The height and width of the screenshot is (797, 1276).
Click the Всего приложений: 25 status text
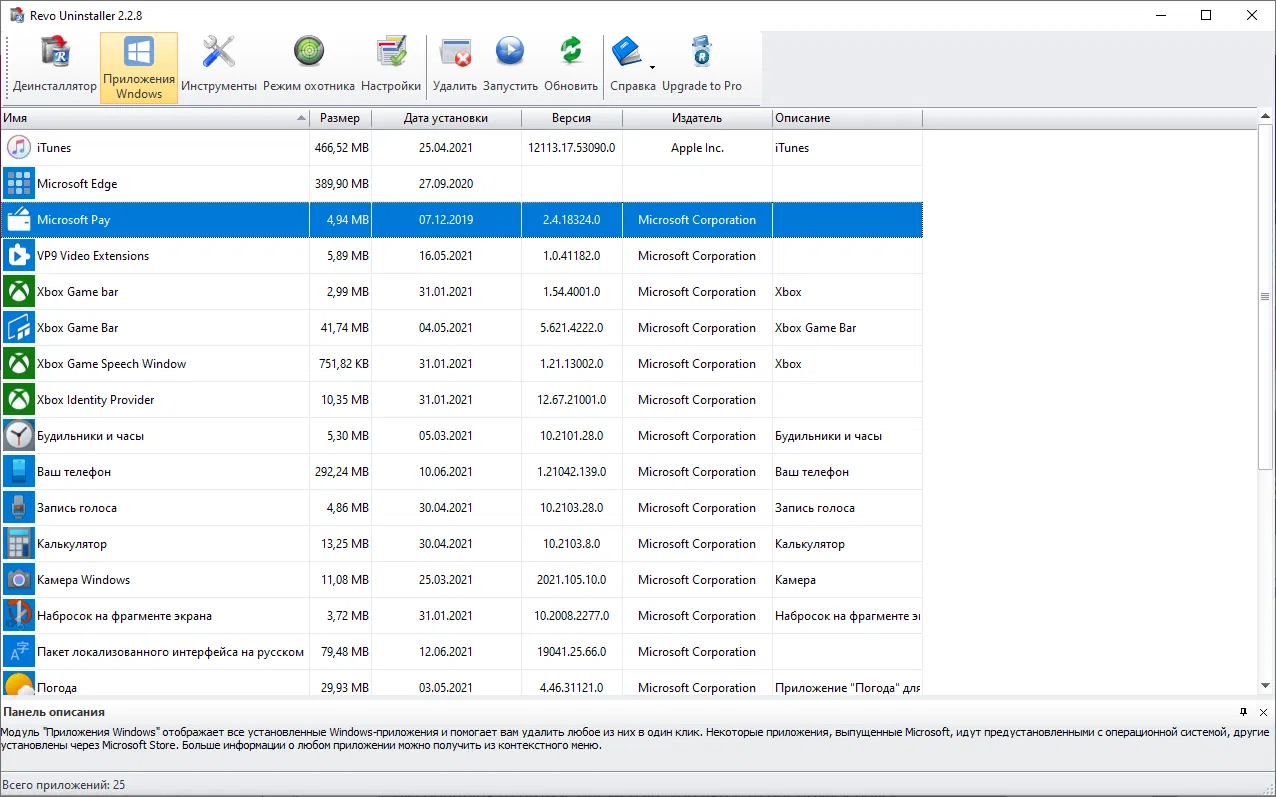[x=64, y=785]
